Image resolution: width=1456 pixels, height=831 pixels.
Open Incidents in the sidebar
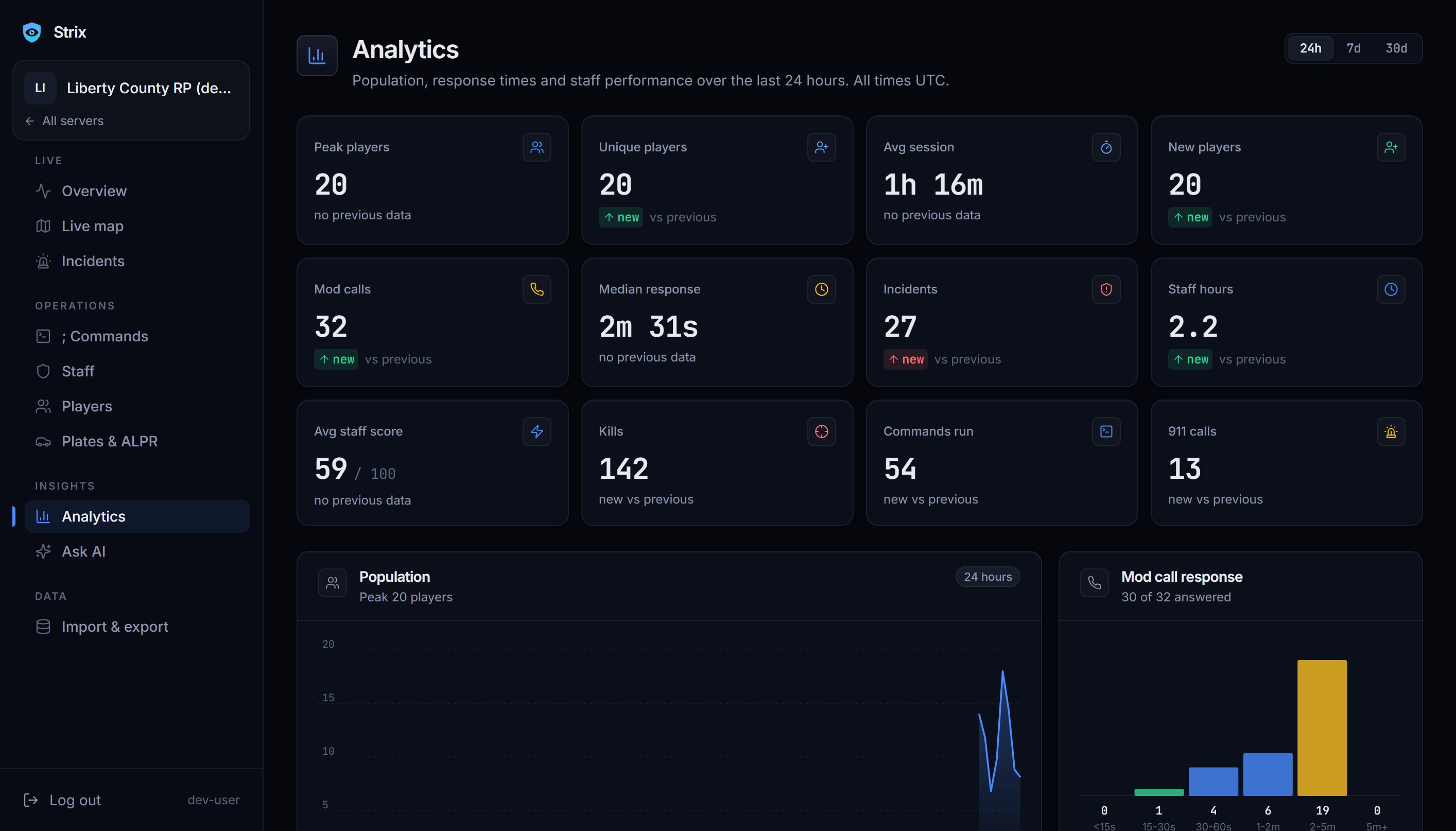tap(137, 261)
